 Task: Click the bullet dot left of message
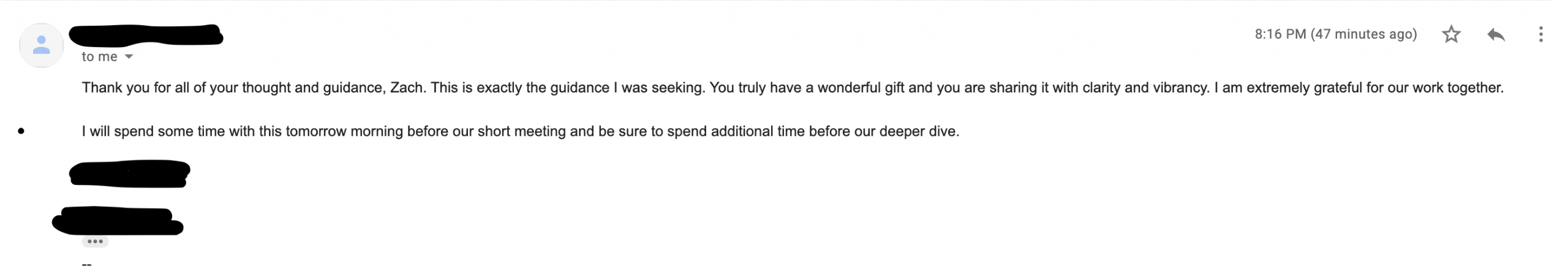pyautogui.click(x=21, y=131)
